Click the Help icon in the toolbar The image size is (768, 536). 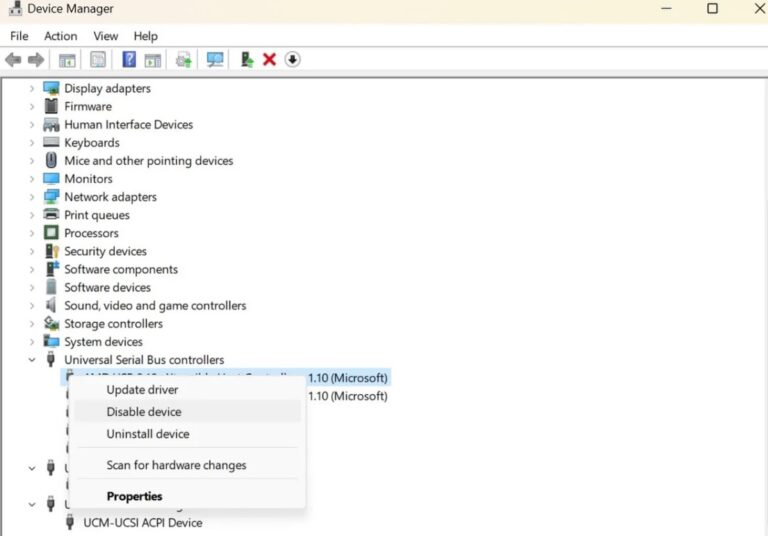pyautogui.click(x=129, y=60)
